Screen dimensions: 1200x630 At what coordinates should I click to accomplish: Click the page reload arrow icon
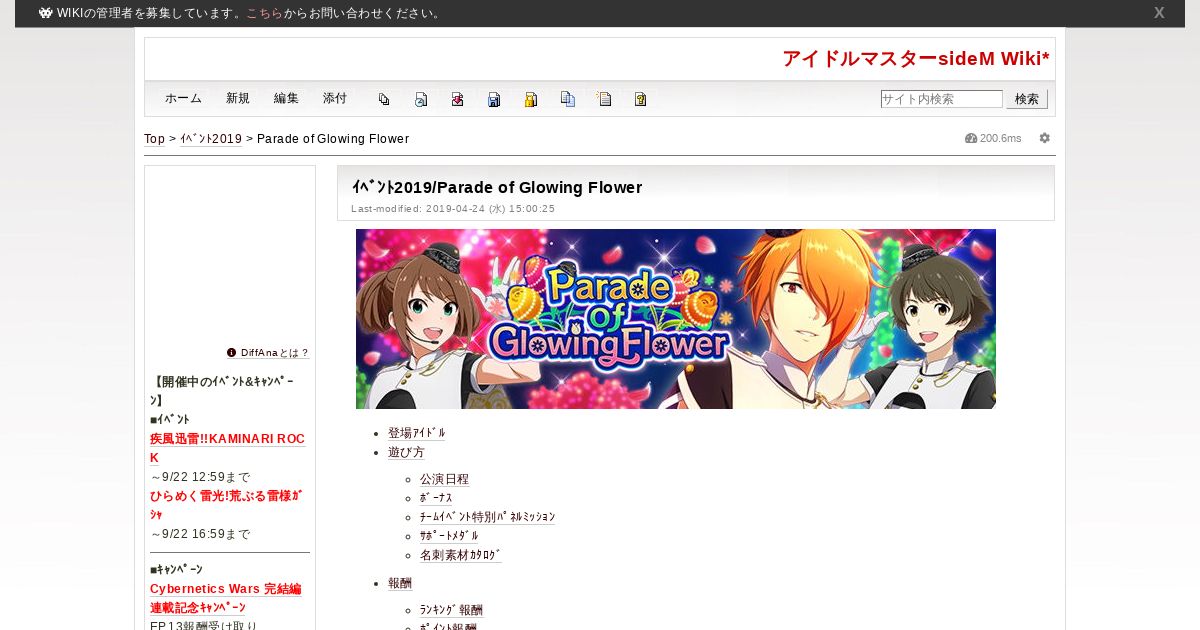(421, 99)
